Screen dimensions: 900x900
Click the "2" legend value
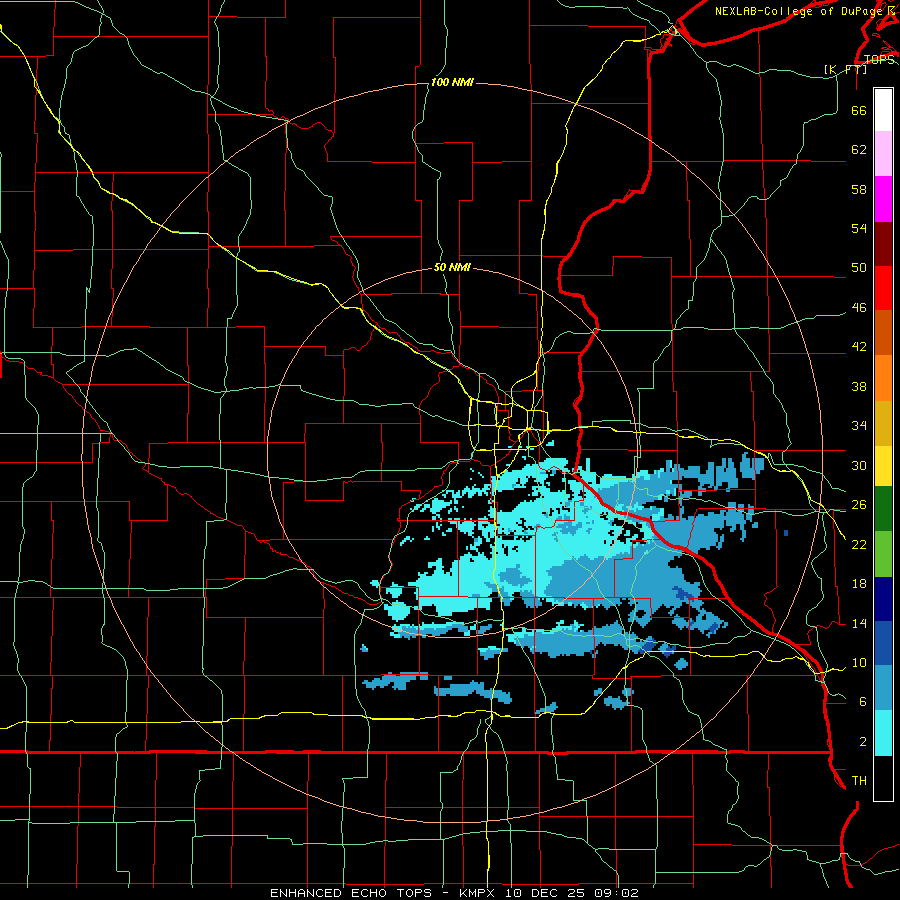[863, 742]
